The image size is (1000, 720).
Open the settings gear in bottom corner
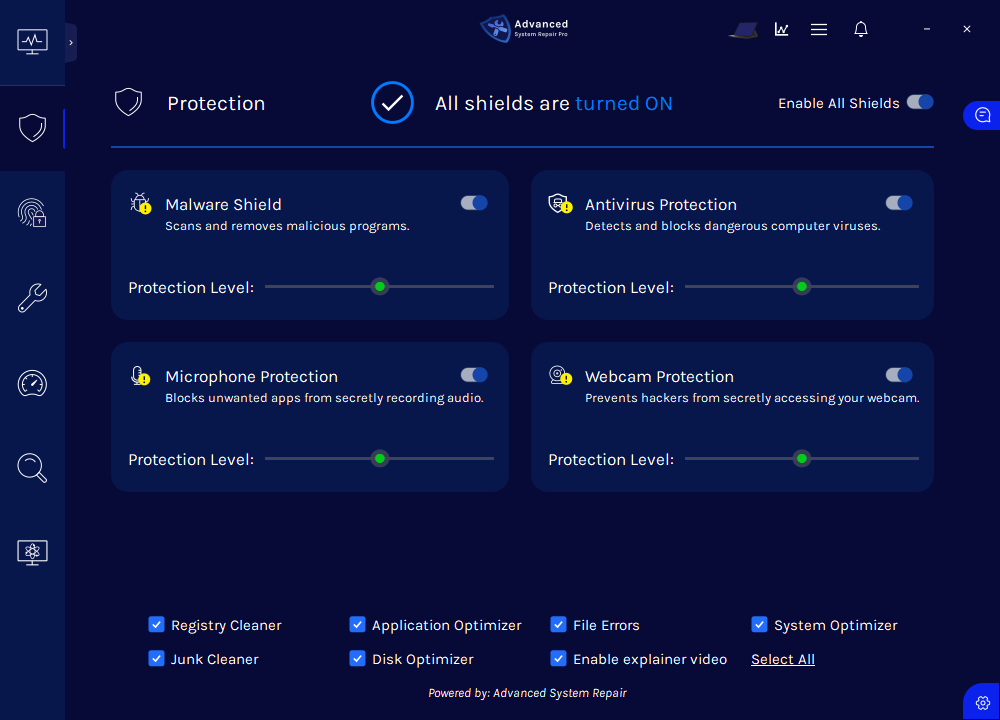[x=982, y=703]
